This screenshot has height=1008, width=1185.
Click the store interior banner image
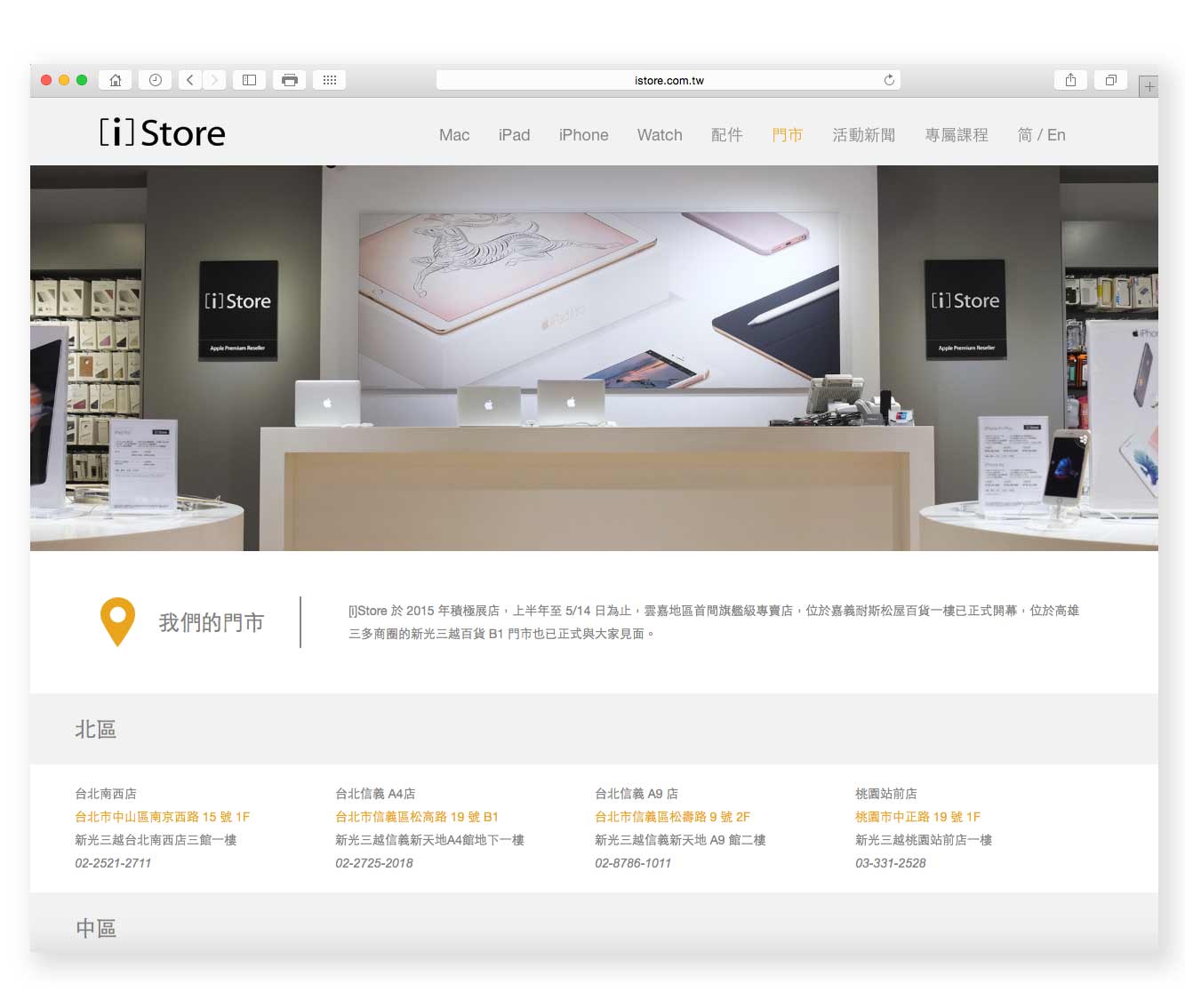[594, 357]
